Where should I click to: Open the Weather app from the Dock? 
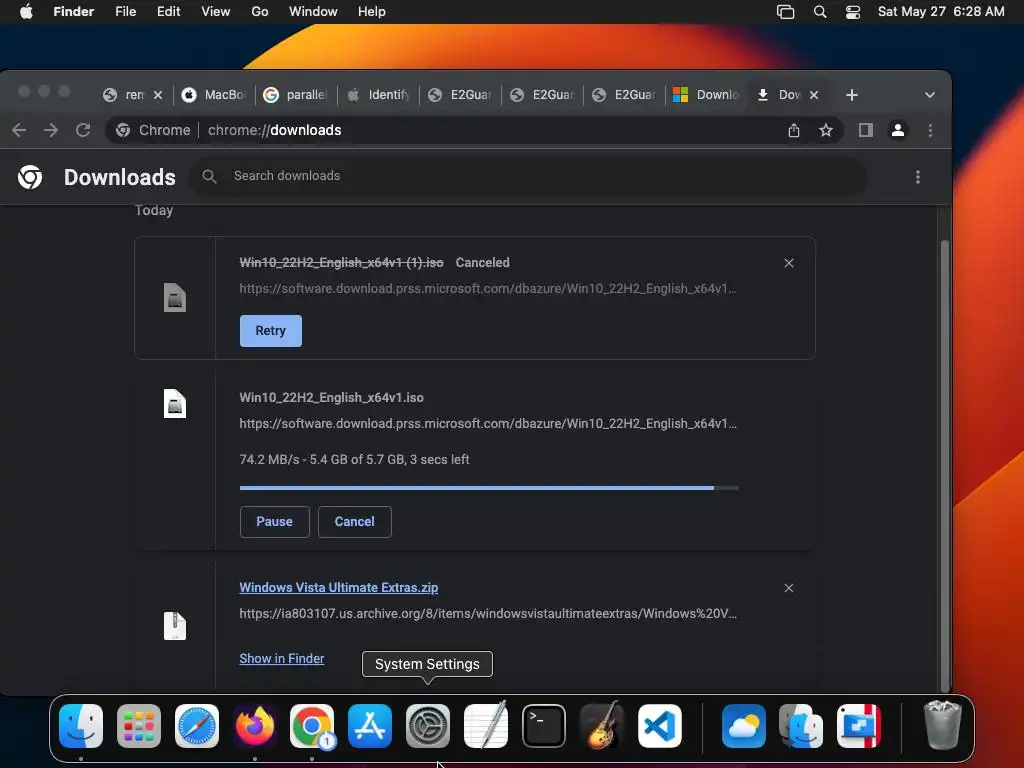point(744,726)
